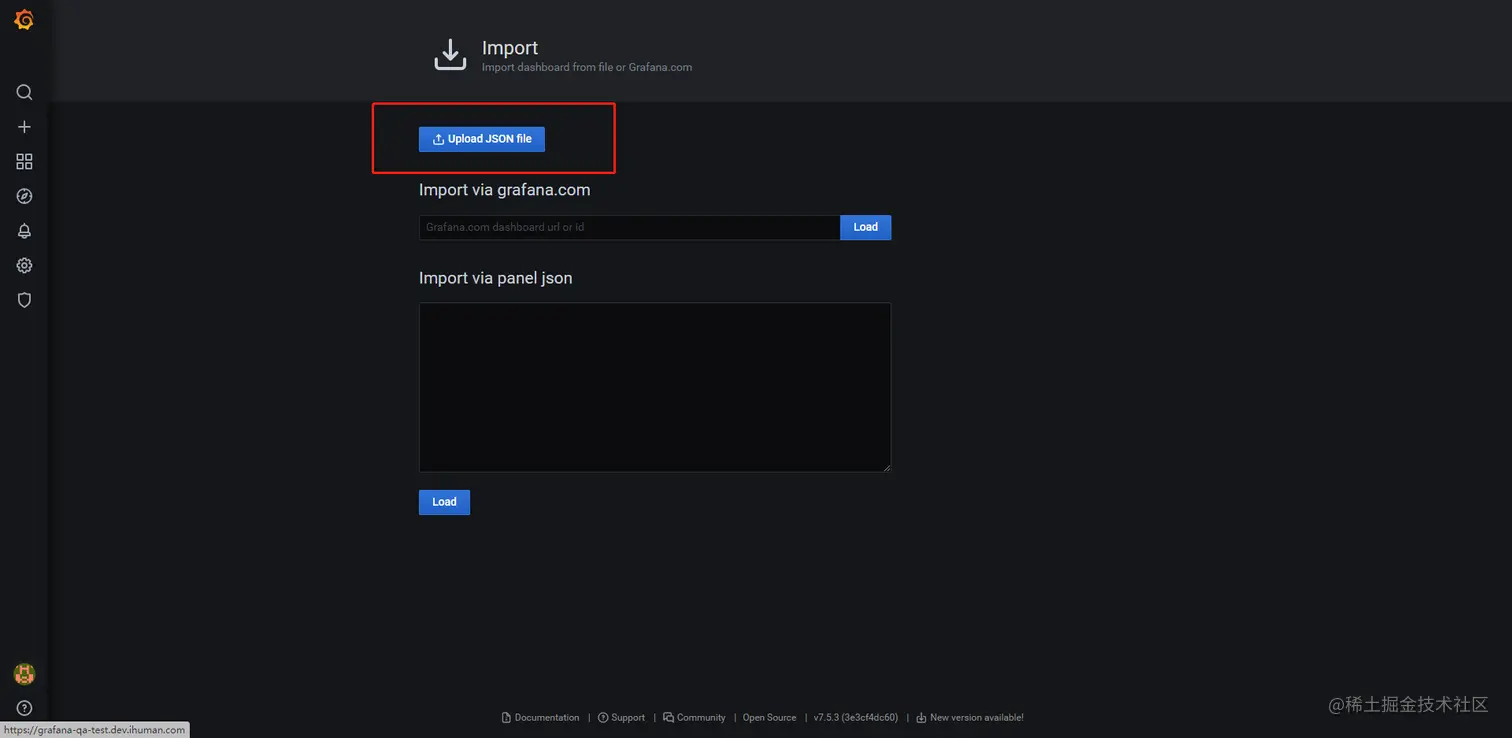Click the Import via panel json heading
This screenshot has height=738, width=1512.
496,278
